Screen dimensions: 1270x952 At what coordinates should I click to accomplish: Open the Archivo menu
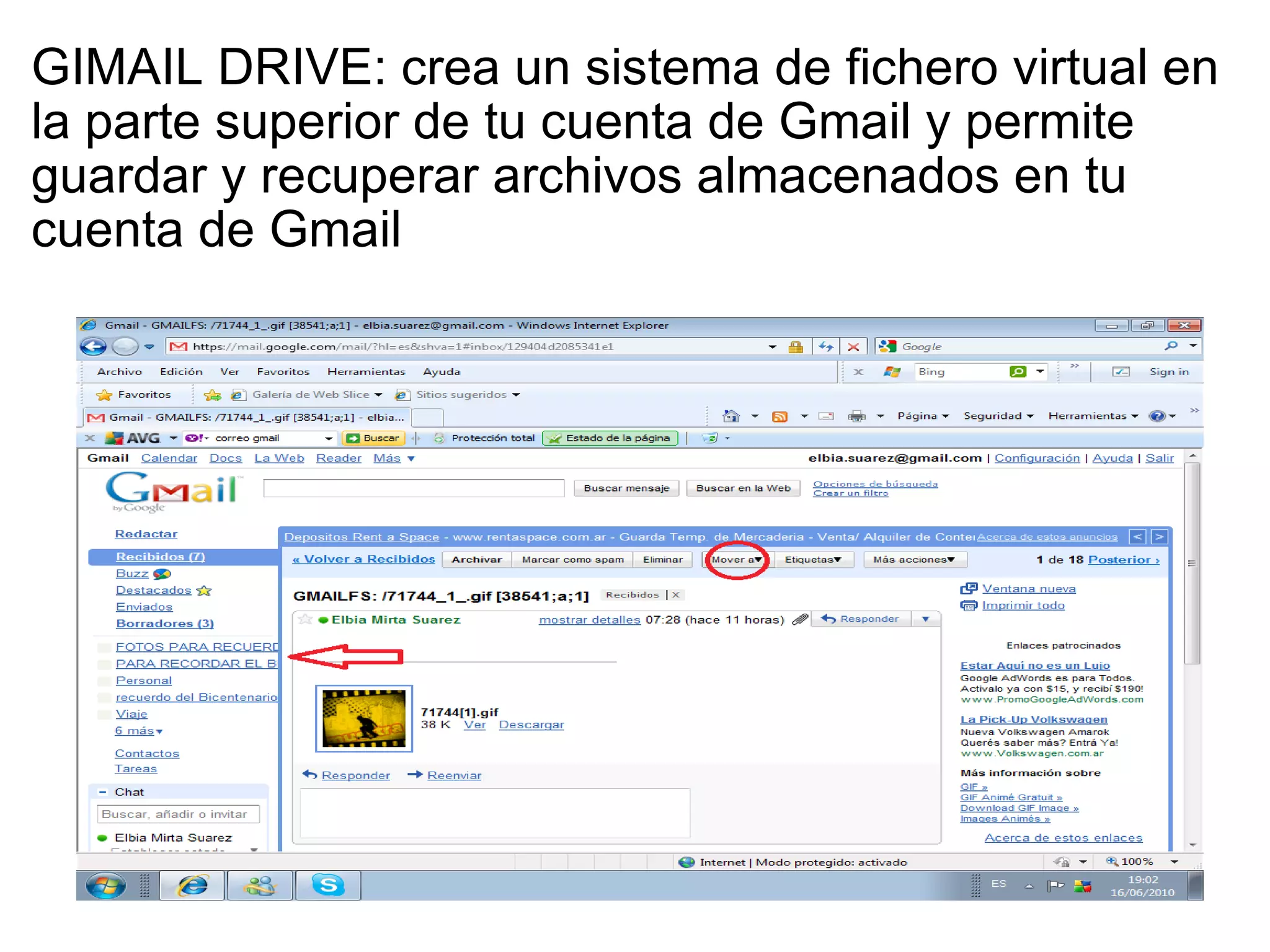pyautogui.click(x=120, y=372)
